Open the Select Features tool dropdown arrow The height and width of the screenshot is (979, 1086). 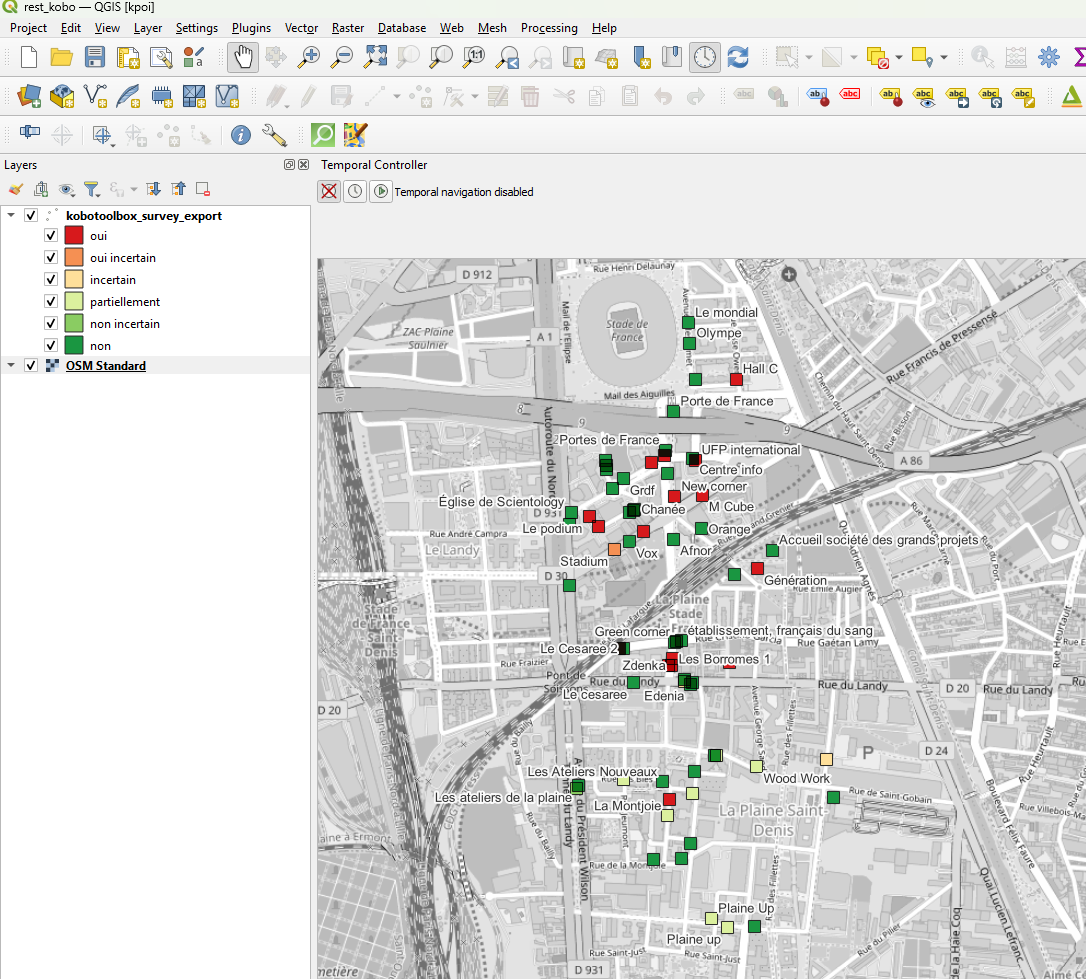[809, 57]
